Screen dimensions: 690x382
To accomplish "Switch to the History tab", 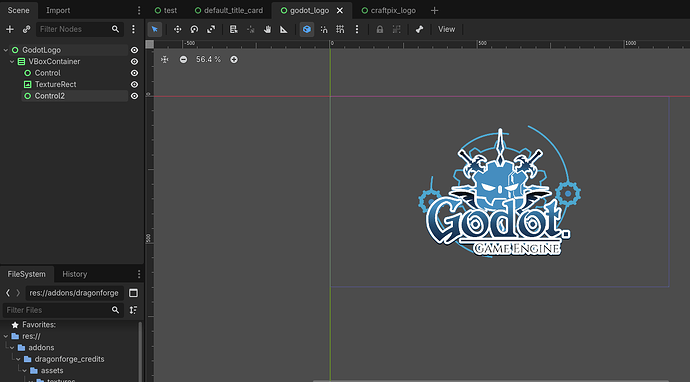I will pos(75,274).
